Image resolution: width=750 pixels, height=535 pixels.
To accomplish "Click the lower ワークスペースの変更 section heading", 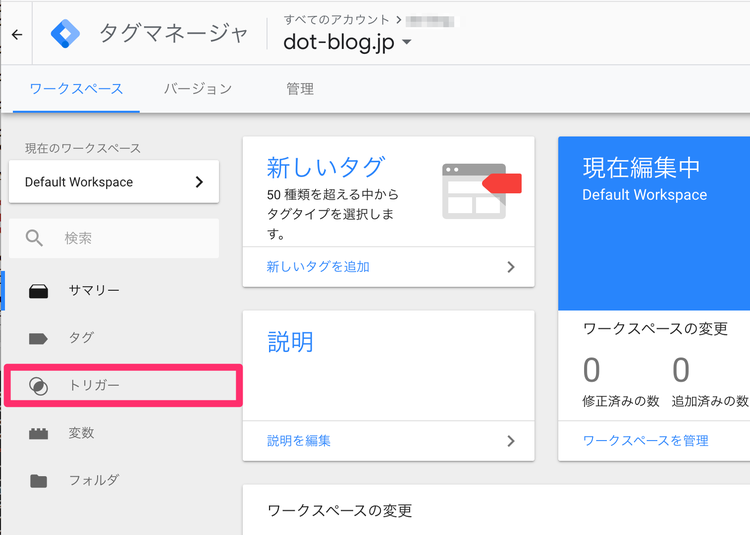I will click(x=339, y=511).
